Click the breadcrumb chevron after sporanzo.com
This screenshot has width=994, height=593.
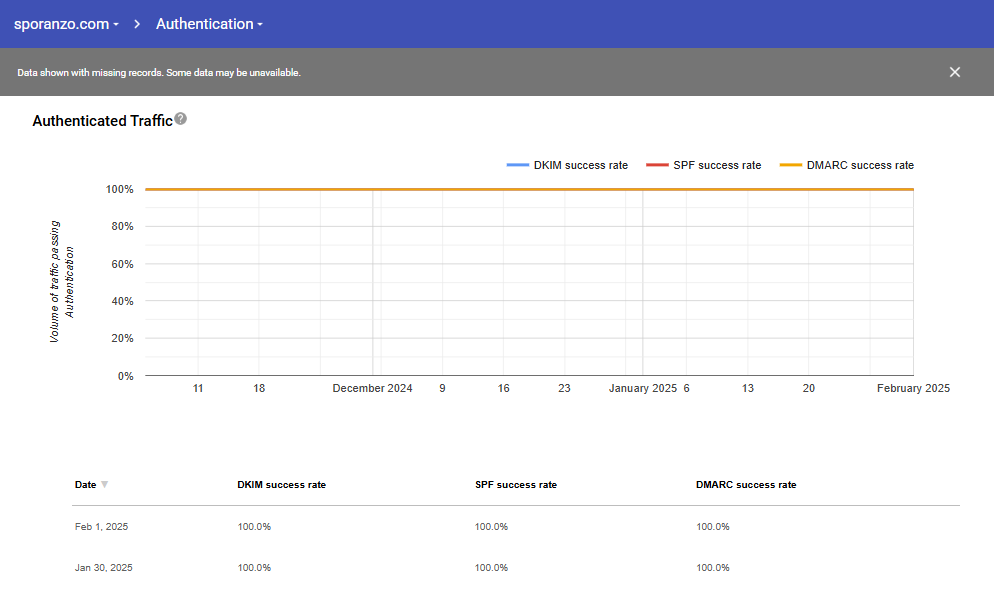tap(137, 24)
